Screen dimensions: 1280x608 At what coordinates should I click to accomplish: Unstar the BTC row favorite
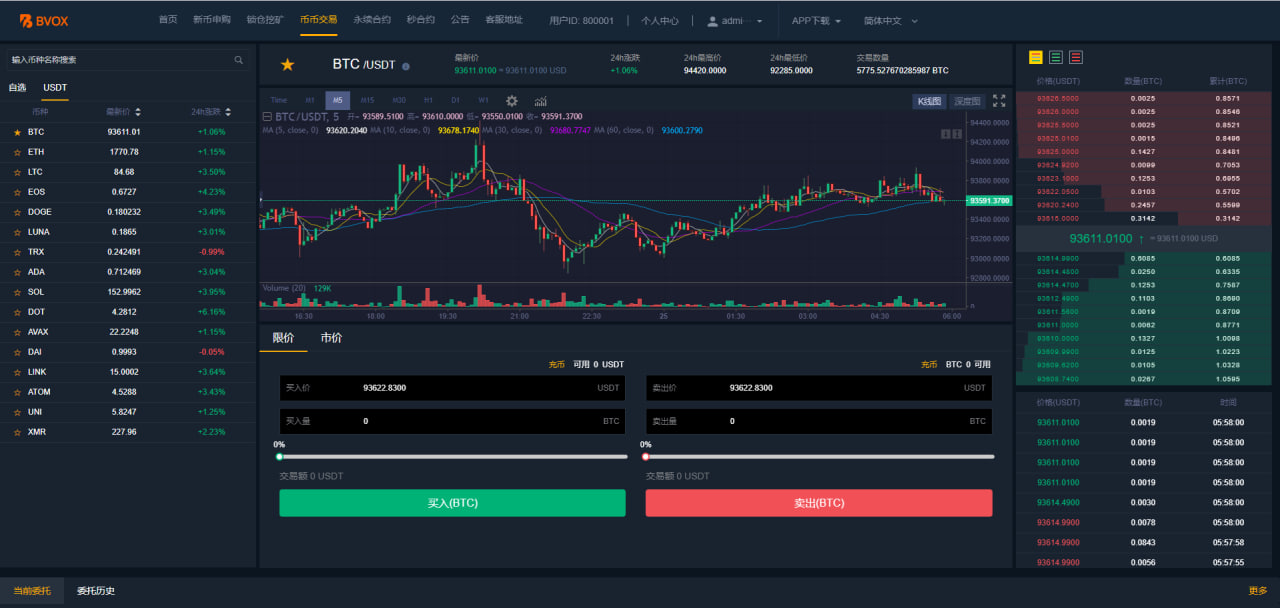tap(17, 132)
